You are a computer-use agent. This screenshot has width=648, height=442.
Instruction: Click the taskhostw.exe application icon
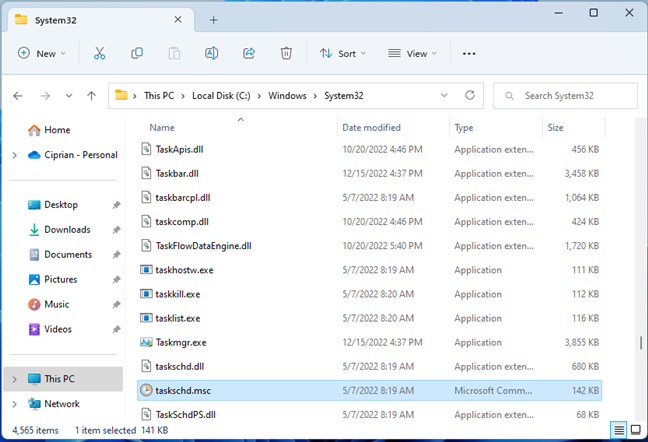click(x=146, y=270)
